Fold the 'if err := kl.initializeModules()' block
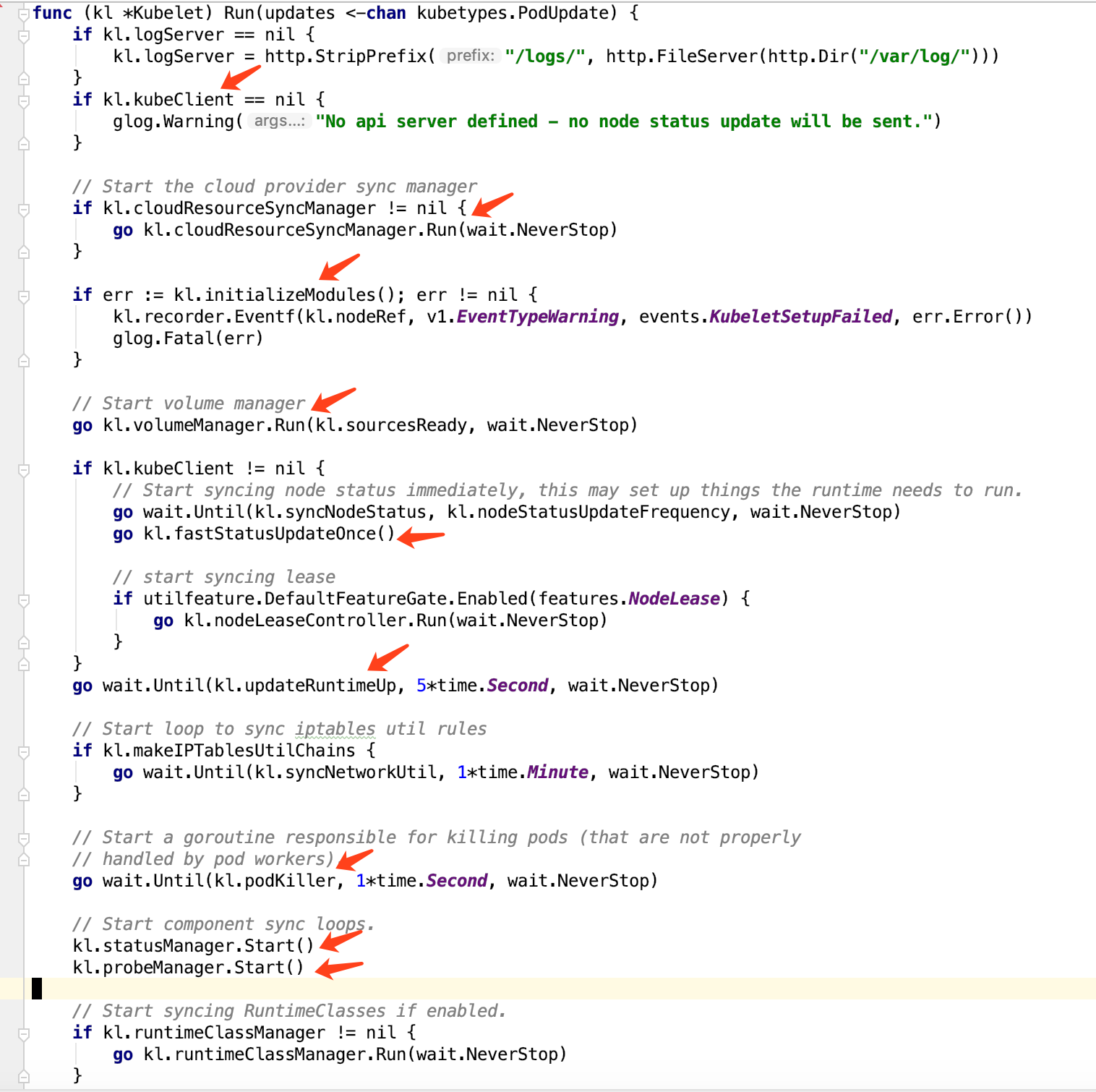 pyautogui.click(x=24, y=296)
